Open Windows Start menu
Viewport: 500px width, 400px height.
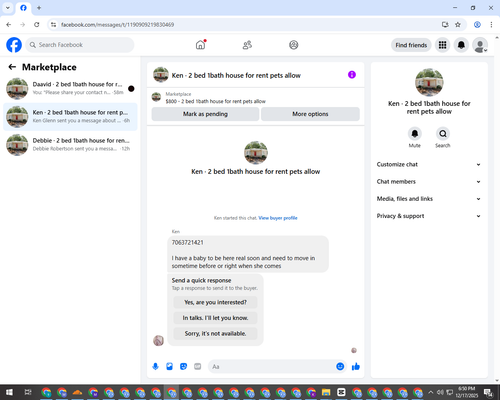[x=9, y=392]
